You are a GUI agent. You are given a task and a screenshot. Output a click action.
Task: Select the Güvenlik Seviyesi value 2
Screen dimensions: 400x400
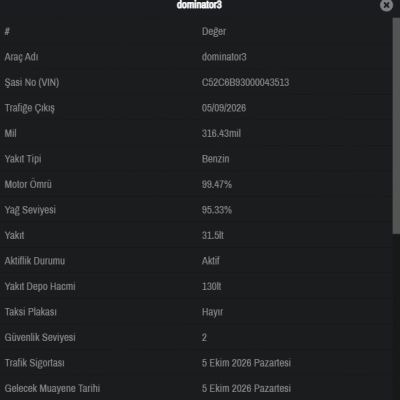point(204,337)
